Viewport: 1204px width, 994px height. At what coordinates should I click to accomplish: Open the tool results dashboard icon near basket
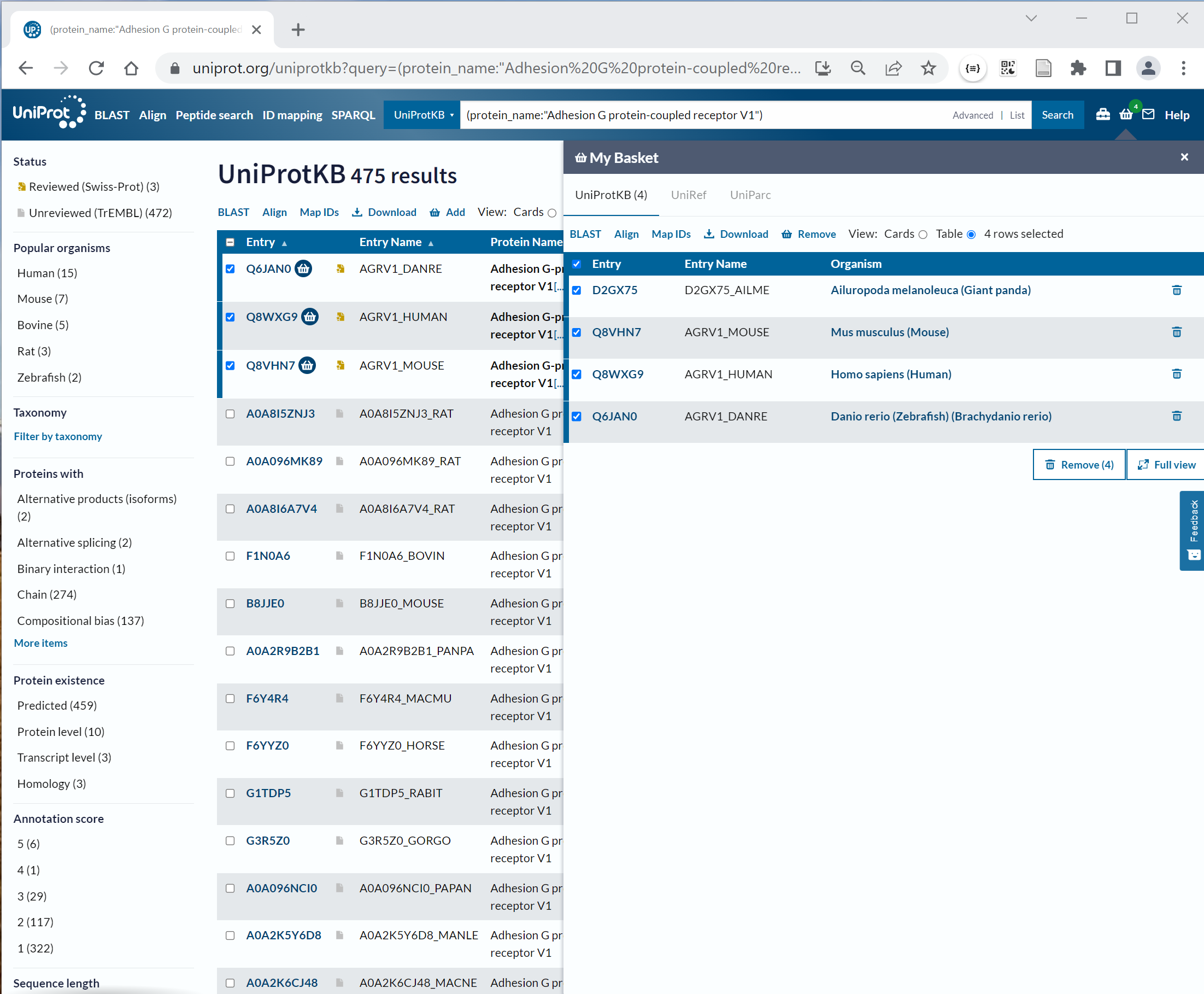pos(1103,114)
